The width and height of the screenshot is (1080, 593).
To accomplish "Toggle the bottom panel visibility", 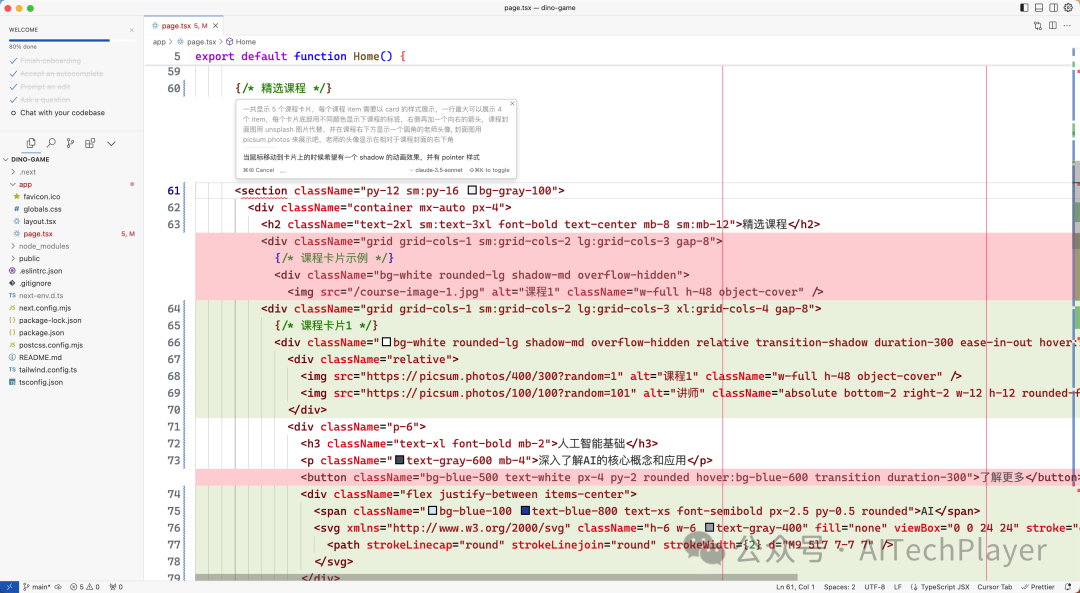I will [1038, 8].
